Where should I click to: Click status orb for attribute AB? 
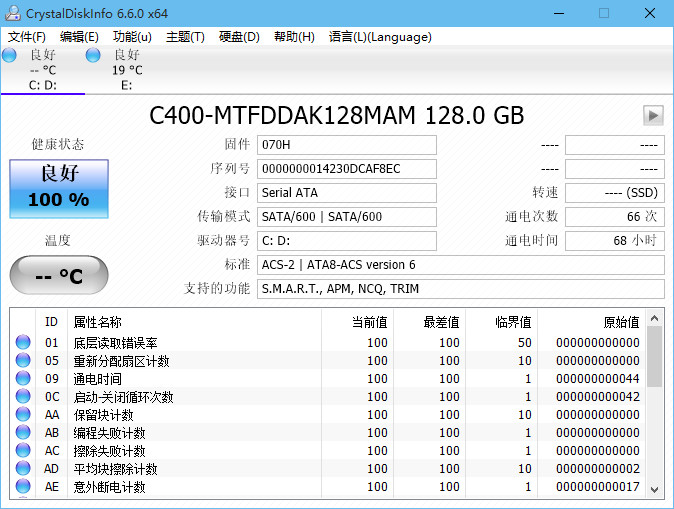[x=23, y=432]
